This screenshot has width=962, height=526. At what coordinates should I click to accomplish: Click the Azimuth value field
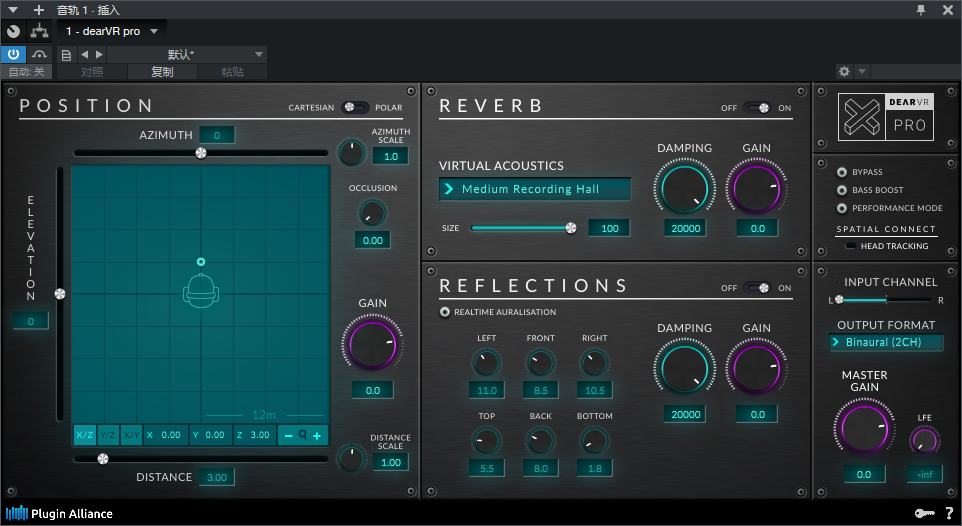point(217,135)
